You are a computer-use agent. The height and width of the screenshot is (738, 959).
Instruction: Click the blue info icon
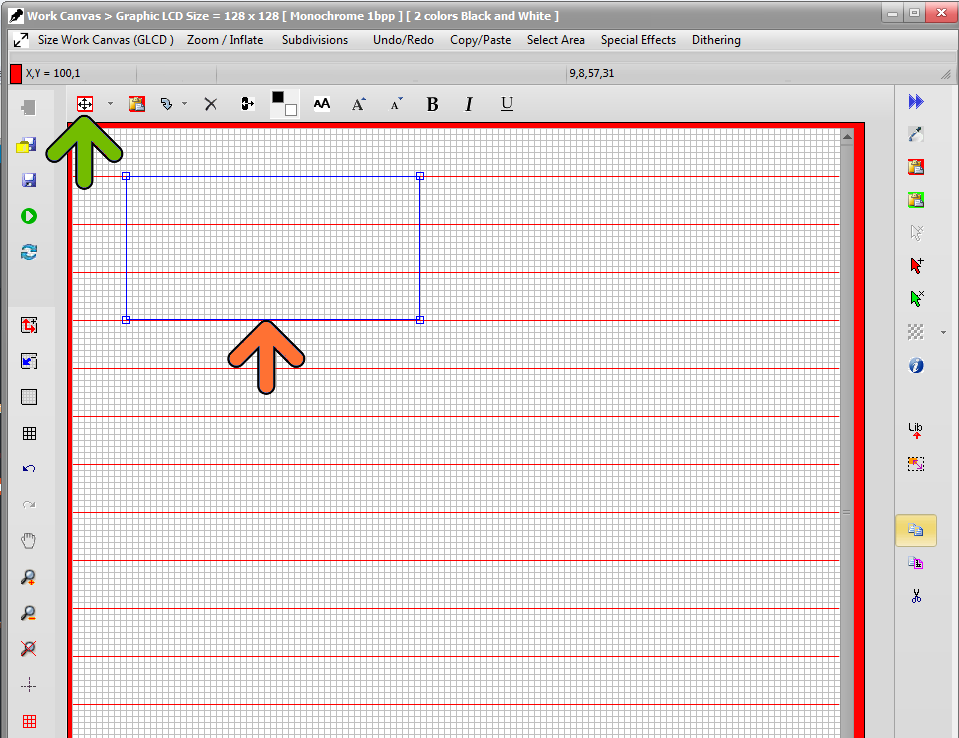(916, 366)
